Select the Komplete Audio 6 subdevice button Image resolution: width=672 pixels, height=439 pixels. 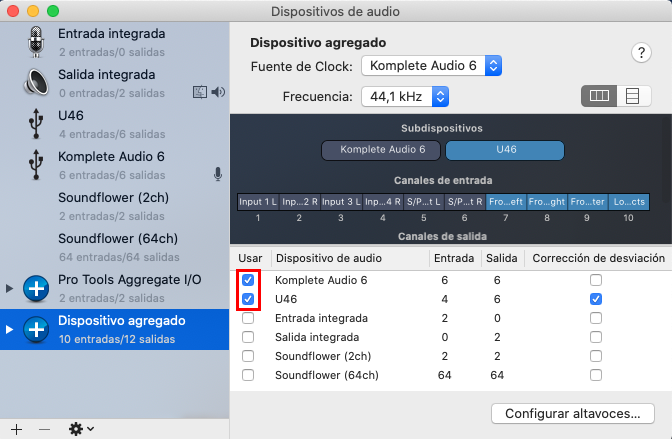383,150
